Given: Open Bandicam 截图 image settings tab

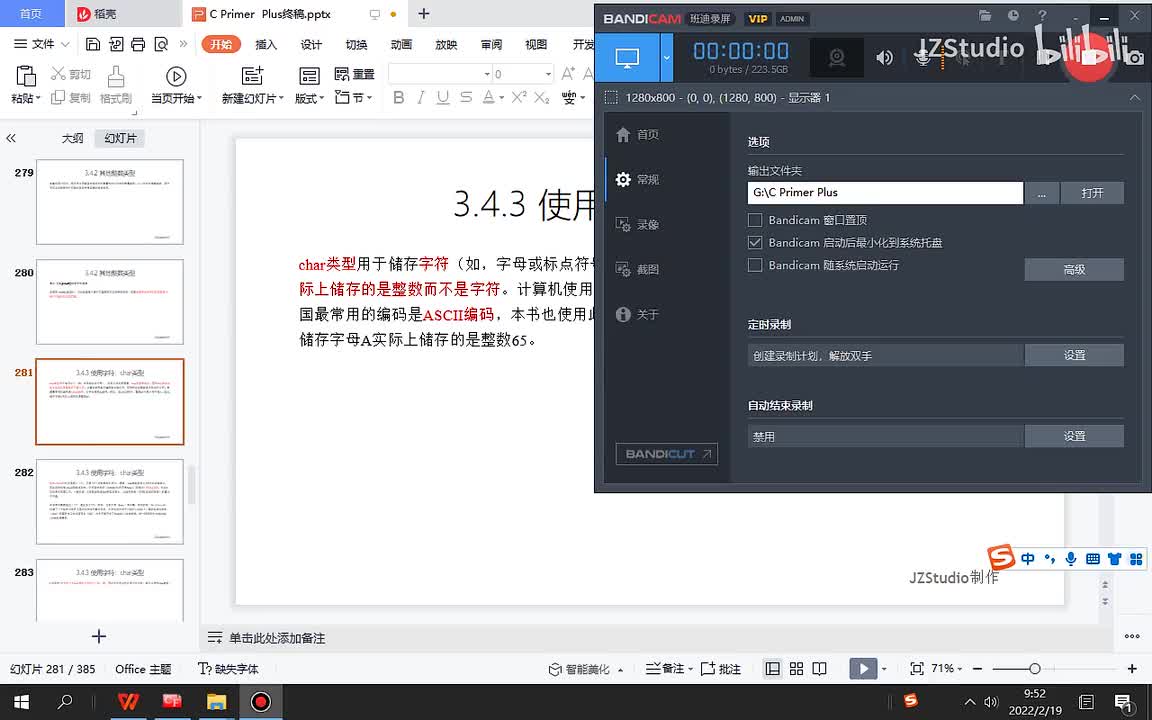Looking at the screenshot, I should 637,270.
